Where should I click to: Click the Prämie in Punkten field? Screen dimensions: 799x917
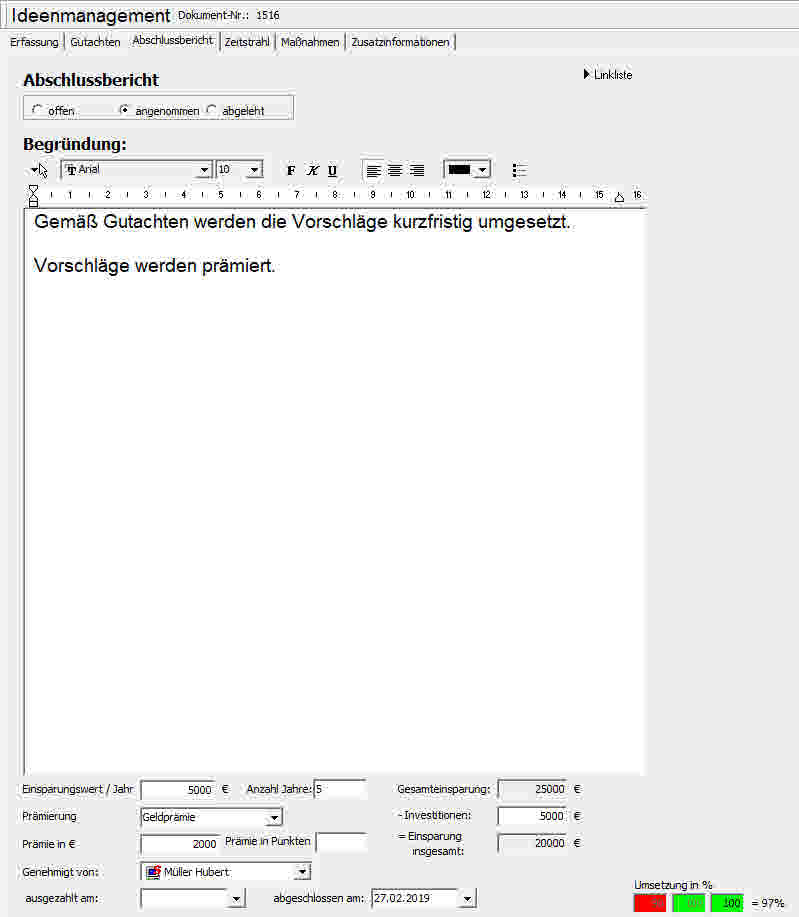click(x=341, y=843)
